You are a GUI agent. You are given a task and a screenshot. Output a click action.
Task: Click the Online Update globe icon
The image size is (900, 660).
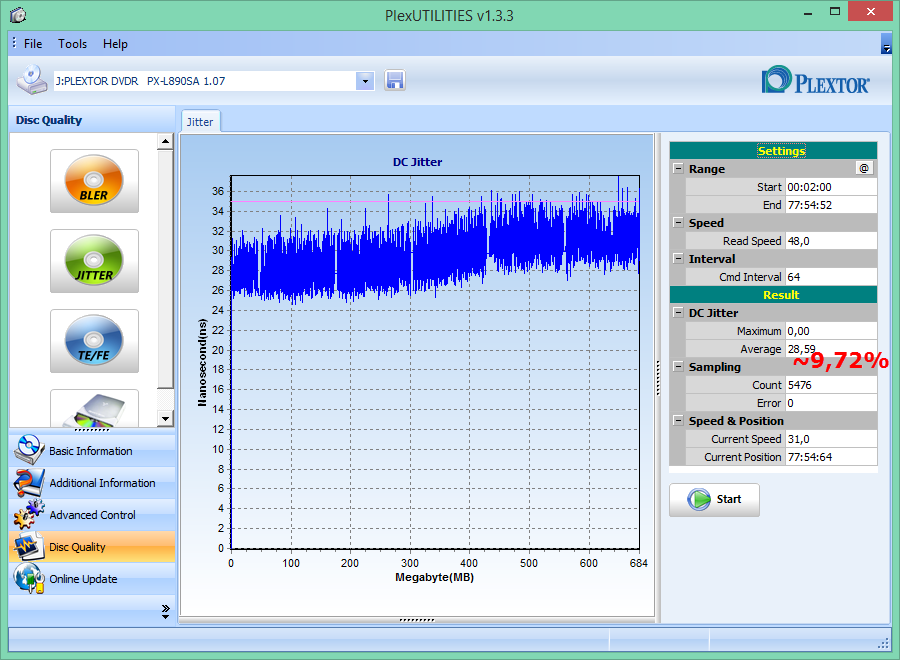tap(29, 579)
